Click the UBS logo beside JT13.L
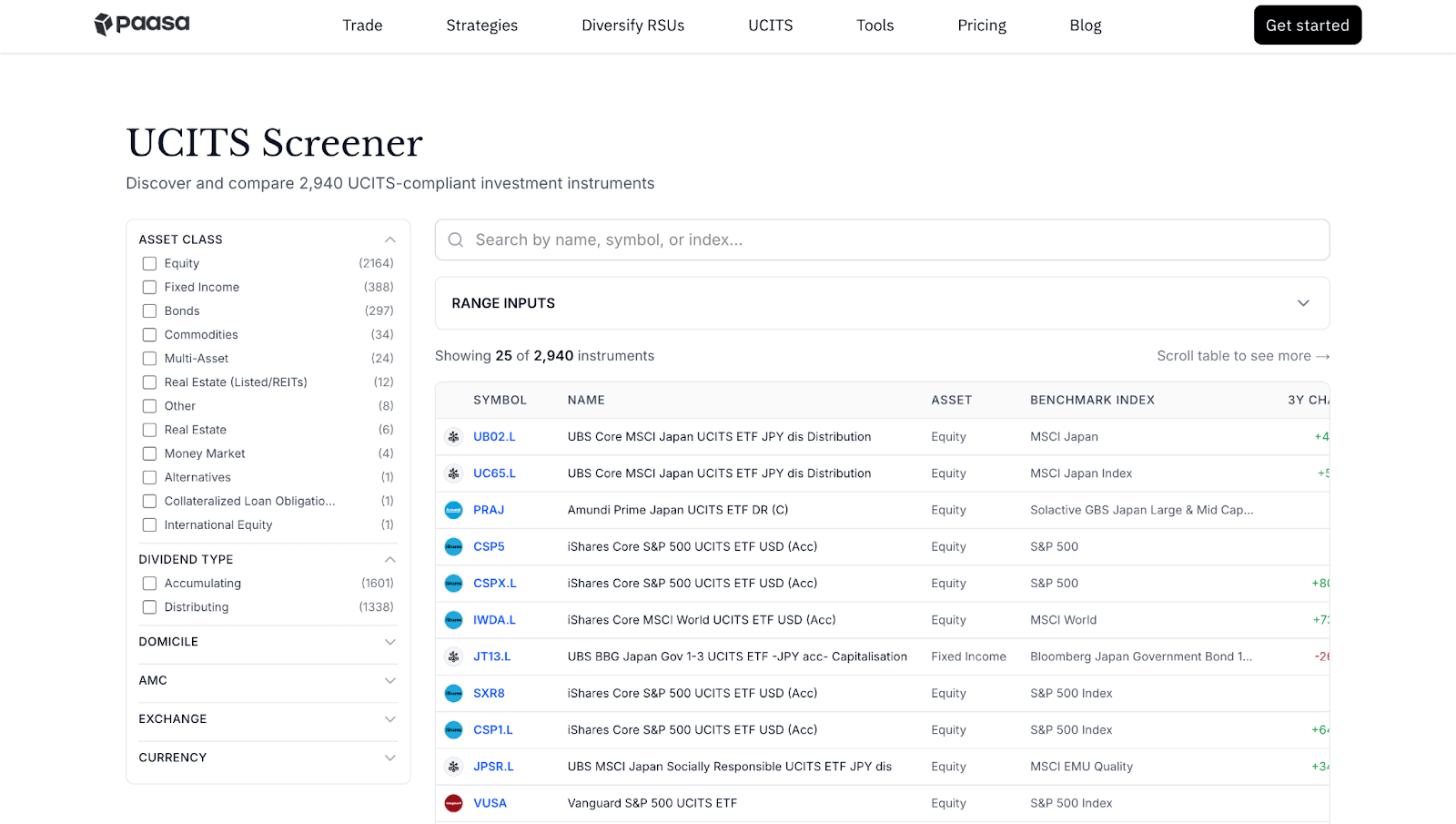The height and width of the screenshot is (824, 1456). coord(453,656)
